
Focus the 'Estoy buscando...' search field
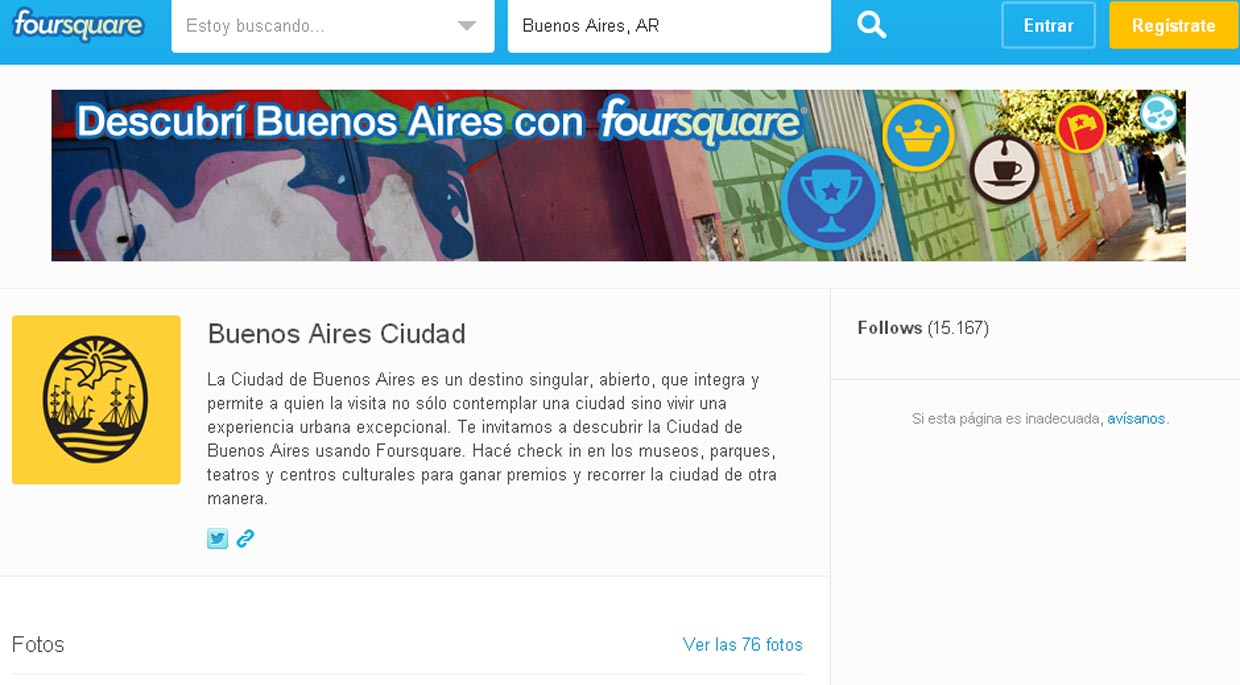pos(333,26)
